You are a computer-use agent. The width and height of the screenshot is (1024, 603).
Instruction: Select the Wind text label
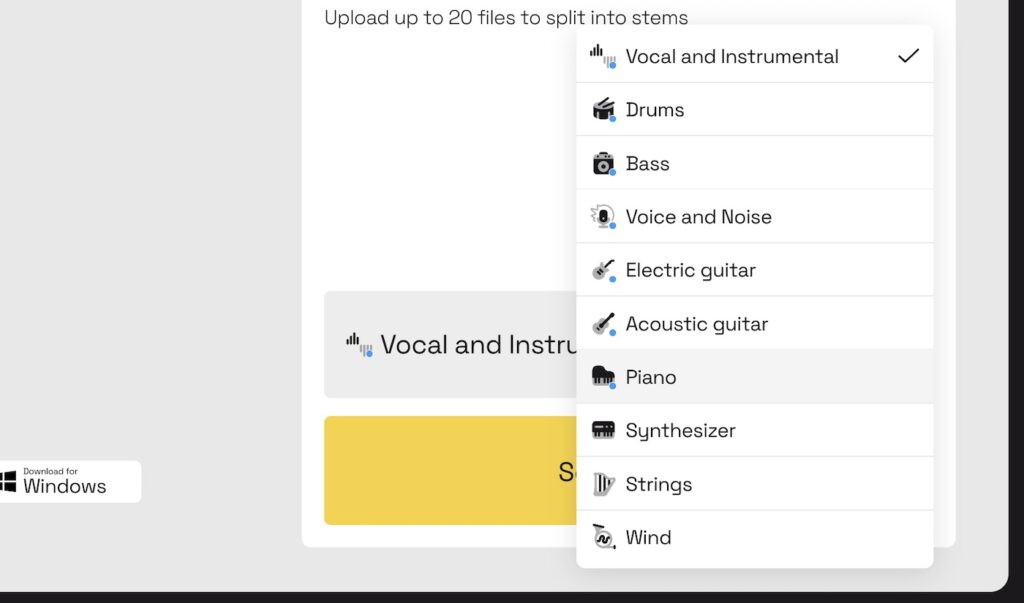pyautogui.click(x=648, y=538)
